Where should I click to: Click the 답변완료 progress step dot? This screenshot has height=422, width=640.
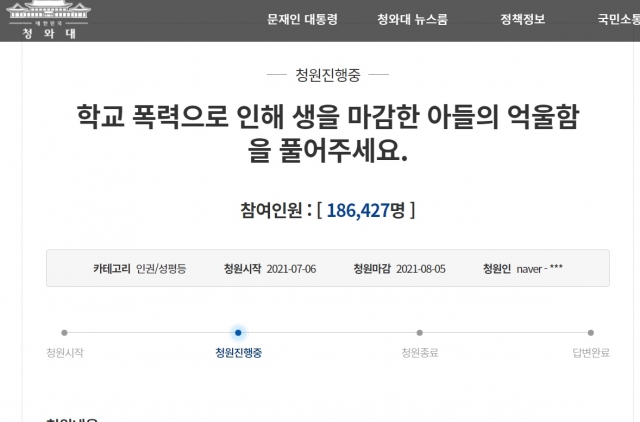(591, 333)
